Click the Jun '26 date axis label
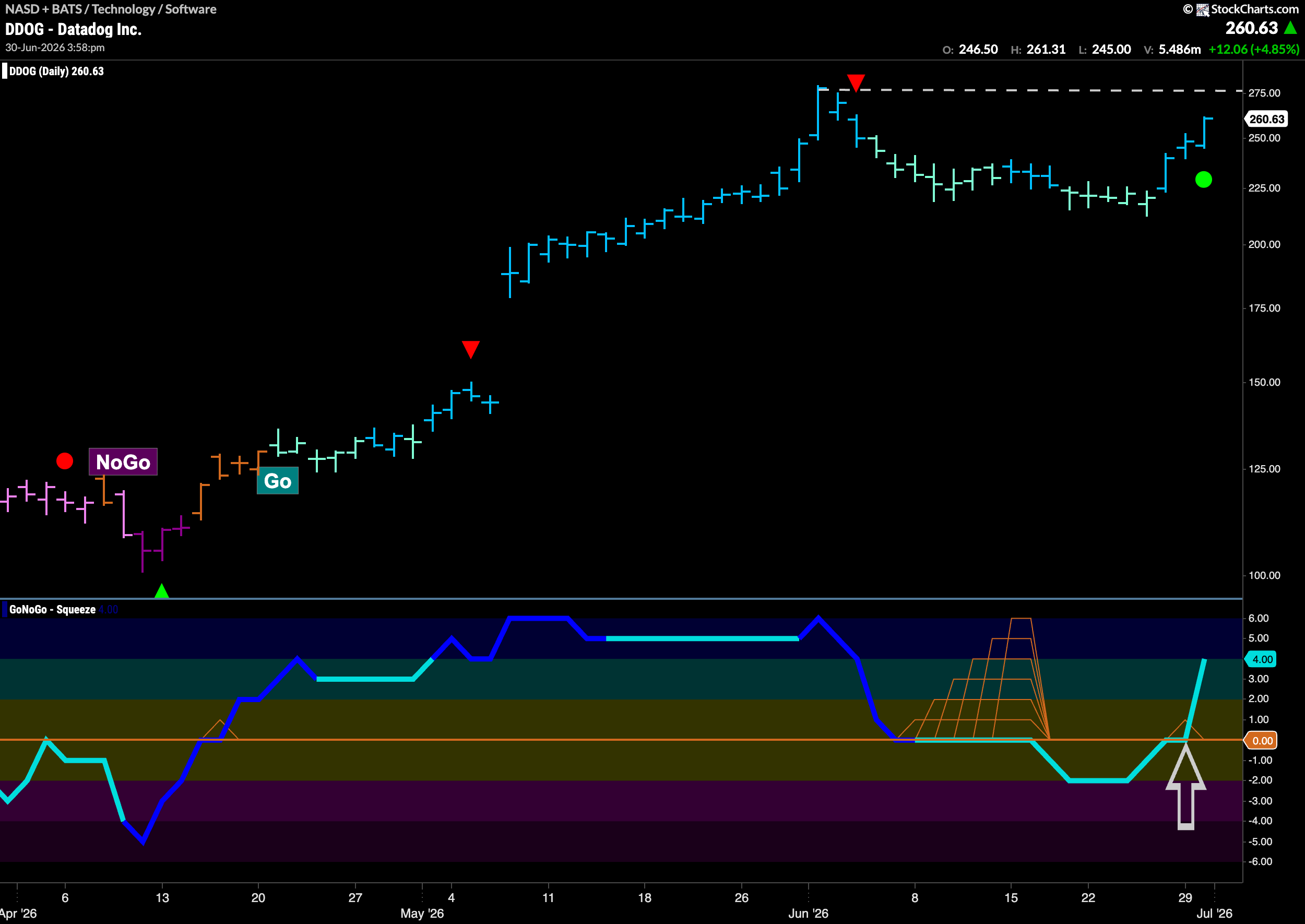 pos(808,913)
